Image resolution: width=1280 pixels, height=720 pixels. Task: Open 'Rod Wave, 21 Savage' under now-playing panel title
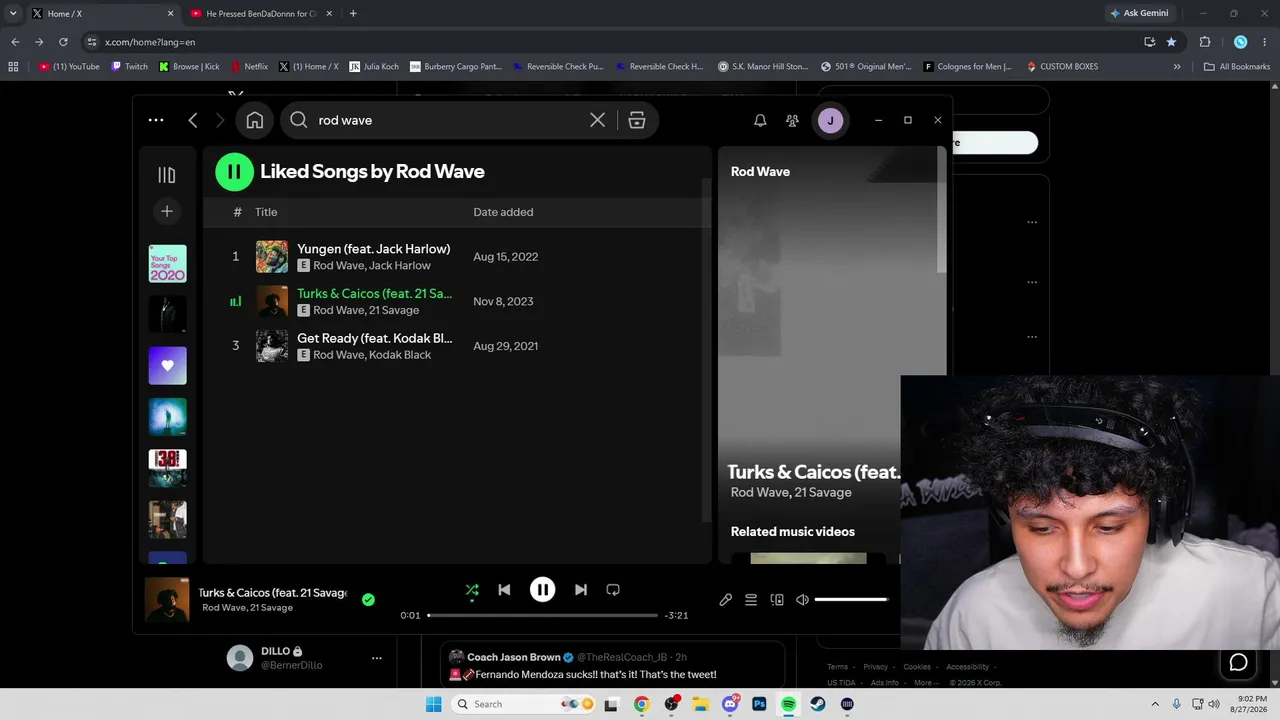coord(791,493)
